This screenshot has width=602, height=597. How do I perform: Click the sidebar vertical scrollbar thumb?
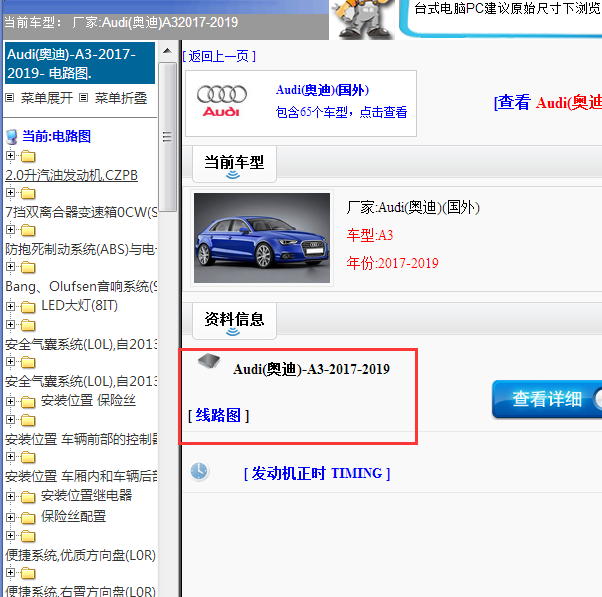(x=167, y=137)
